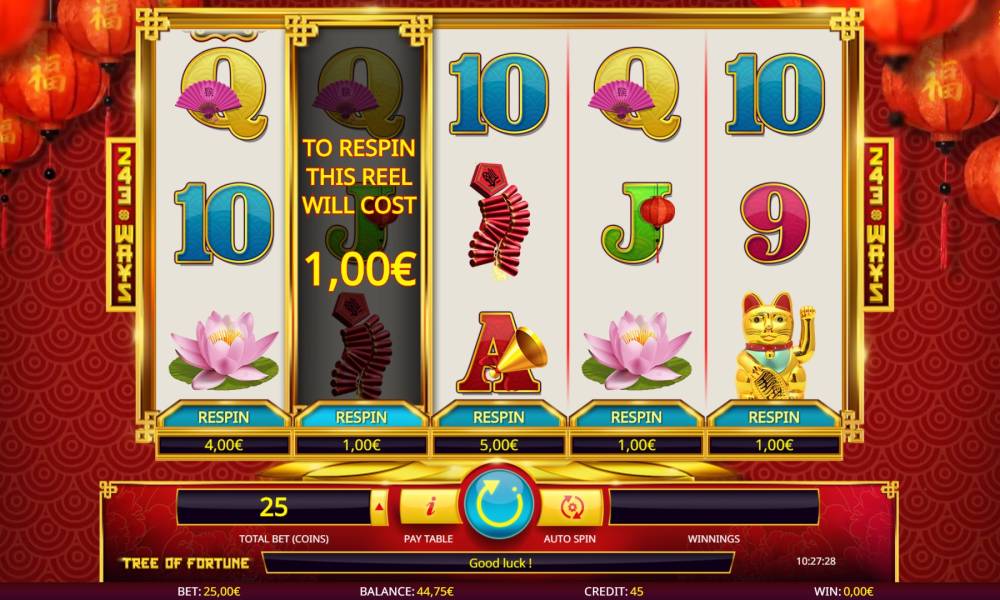Click the Good luck message bar
This screenshot has height=600, width=1000.
(x=499, y=563)
